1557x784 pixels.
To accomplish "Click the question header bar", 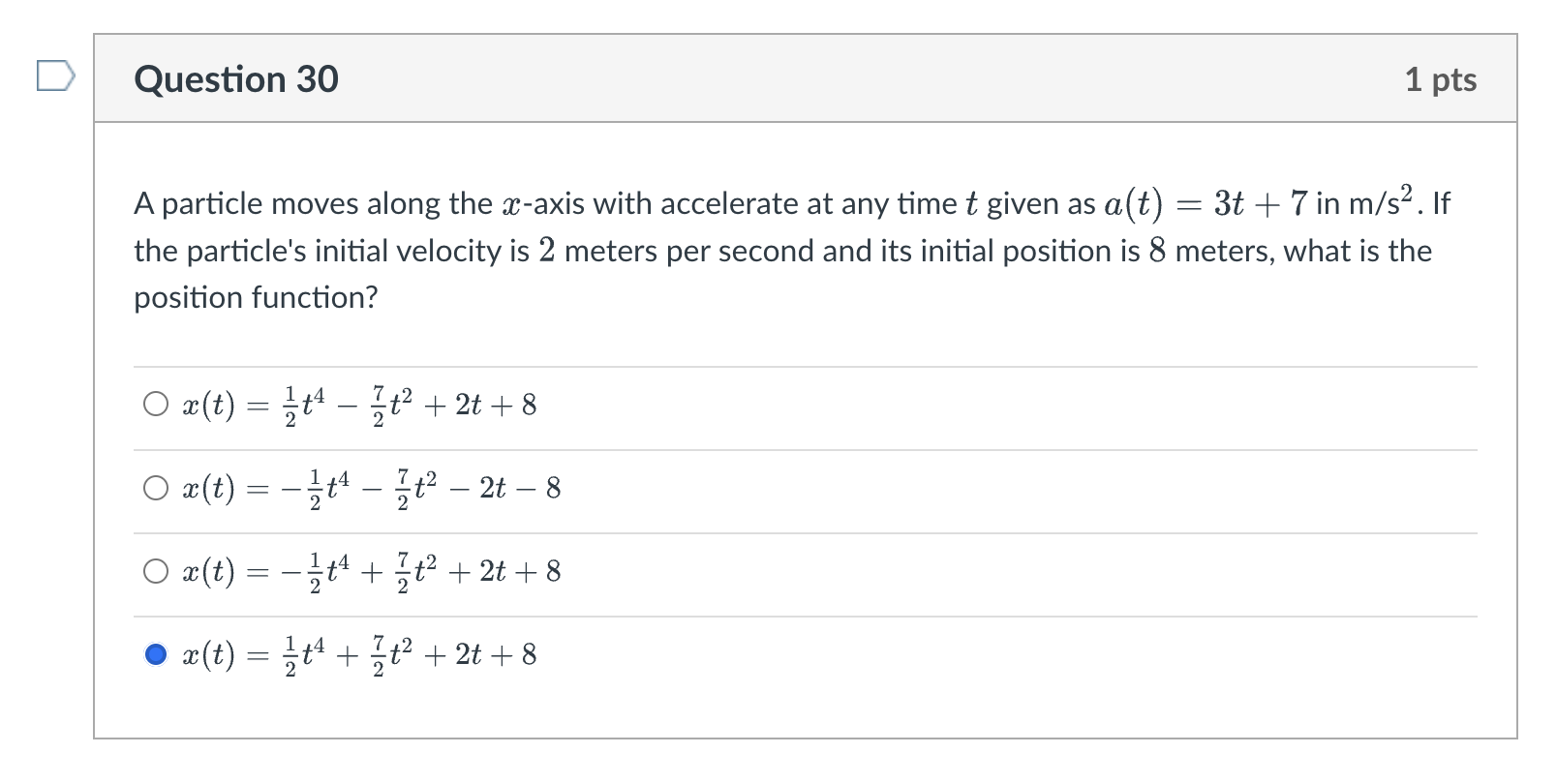I will pyautogui.click(x=775, y=79).
